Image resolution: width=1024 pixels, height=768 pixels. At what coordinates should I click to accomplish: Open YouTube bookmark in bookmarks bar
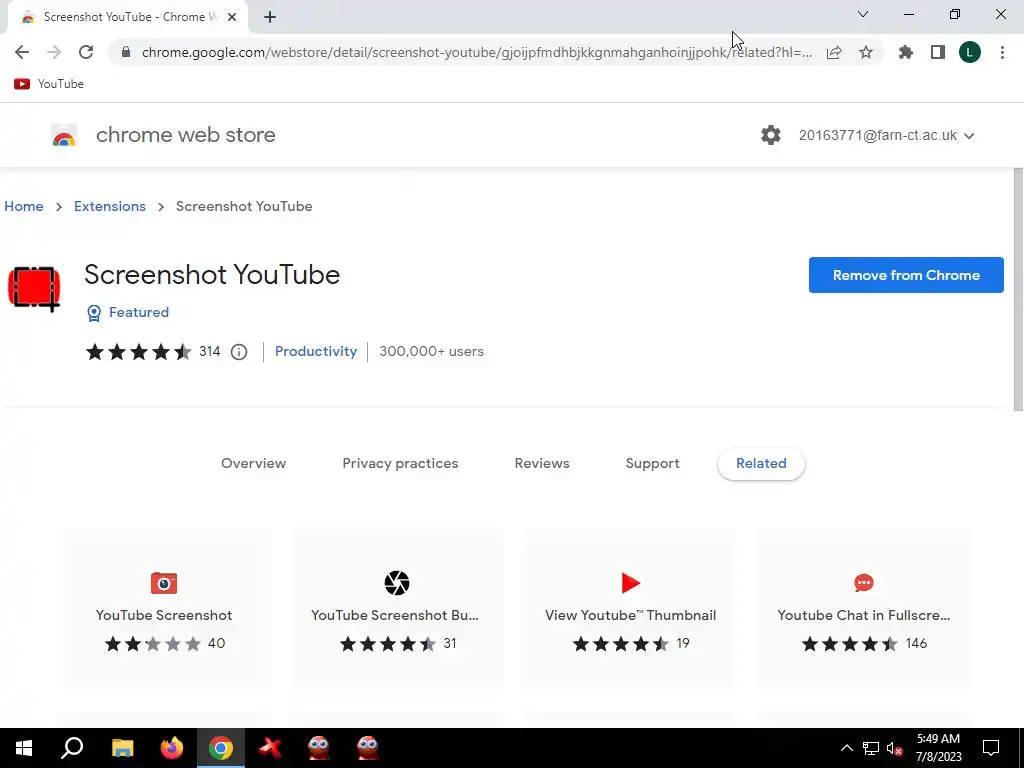tap(49, 84)
